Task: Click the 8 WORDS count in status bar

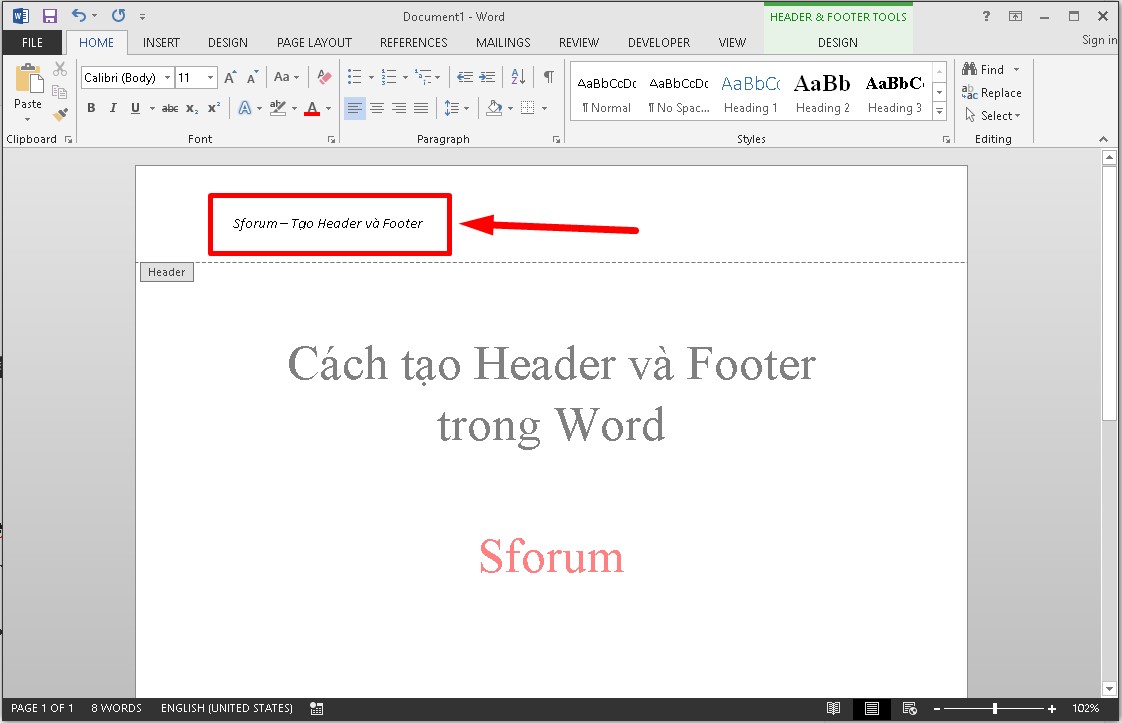Action: coord(116,708)
